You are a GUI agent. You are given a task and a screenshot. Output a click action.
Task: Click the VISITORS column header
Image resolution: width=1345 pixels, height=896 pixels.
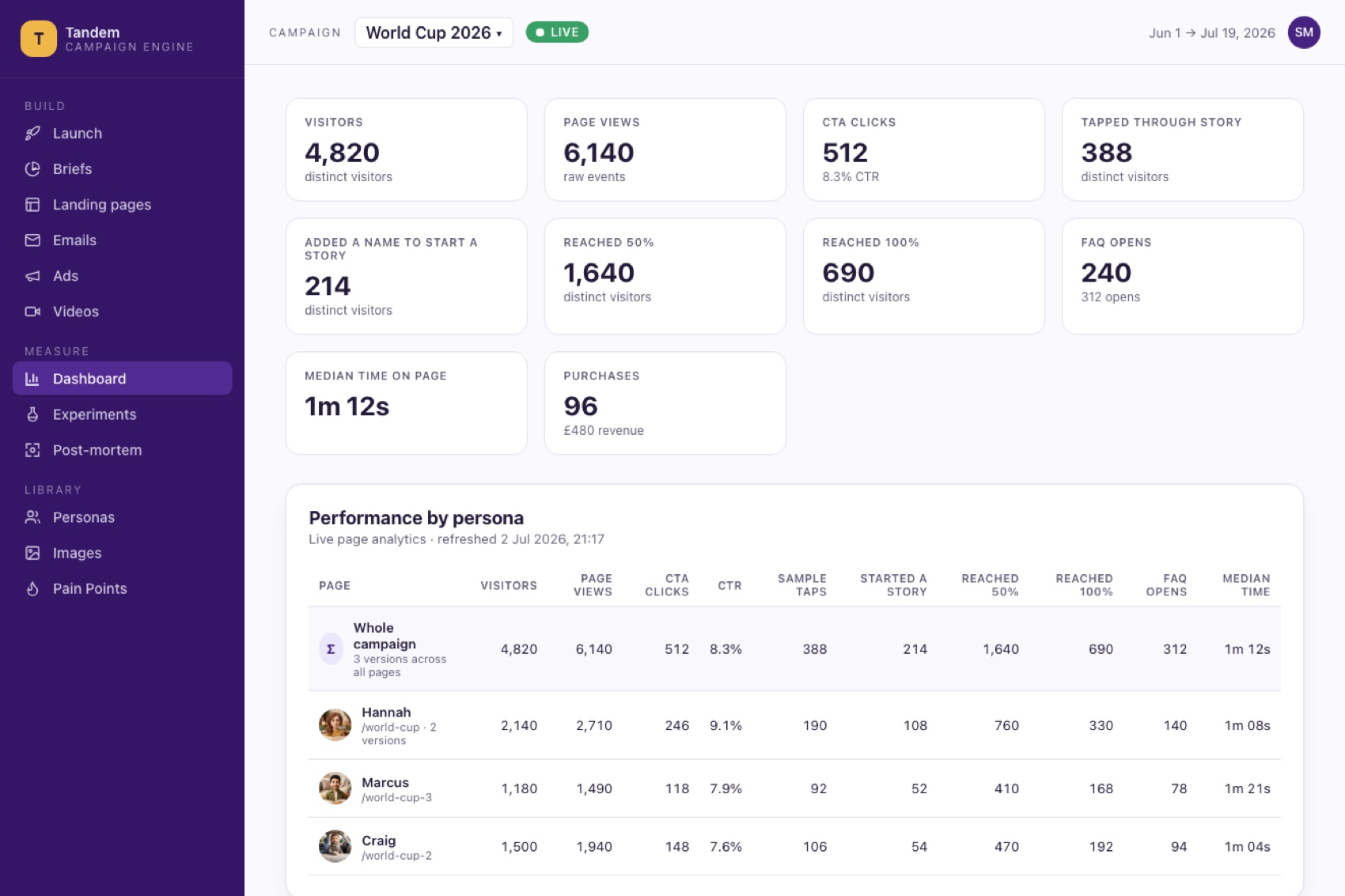pyautogui.click(x=509, y=586)
